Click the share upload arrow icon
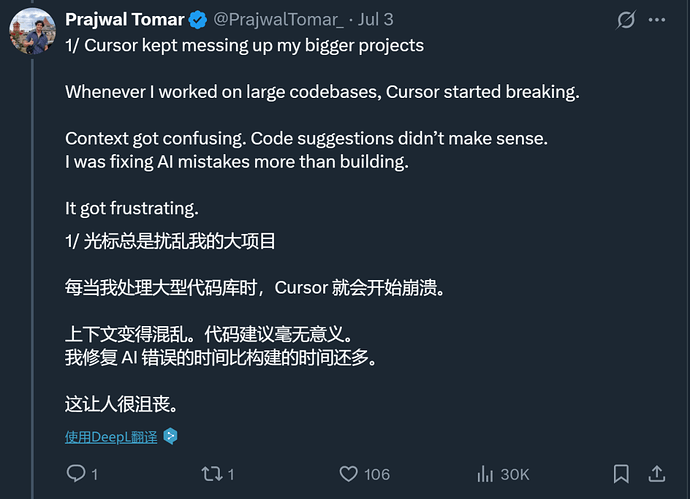 coord(657,473)
